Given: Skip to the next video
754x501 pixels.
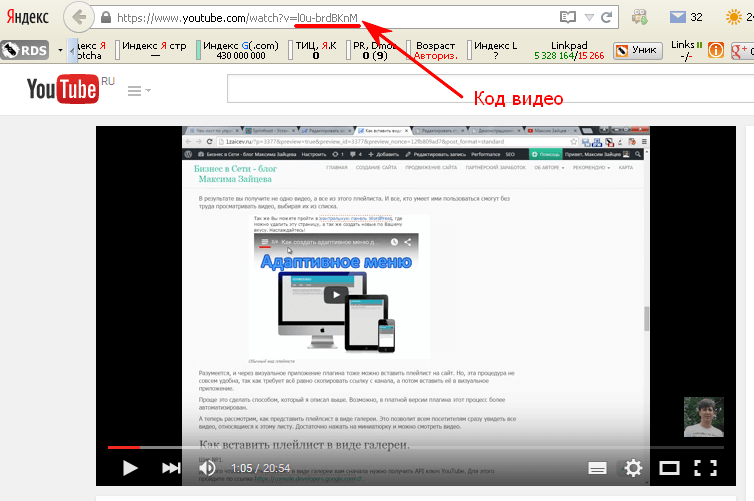Looking at the screenshot, I should pyautogui.click(x=171, y=468).
